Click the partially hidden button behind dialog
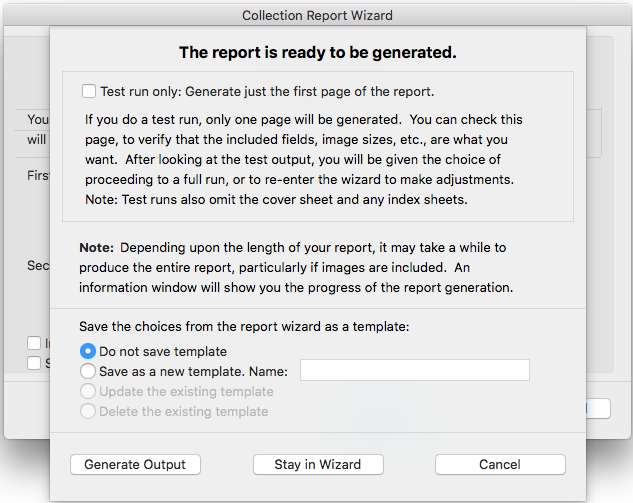The width and height of the screenshot is (633, 503). pos(598,408)
